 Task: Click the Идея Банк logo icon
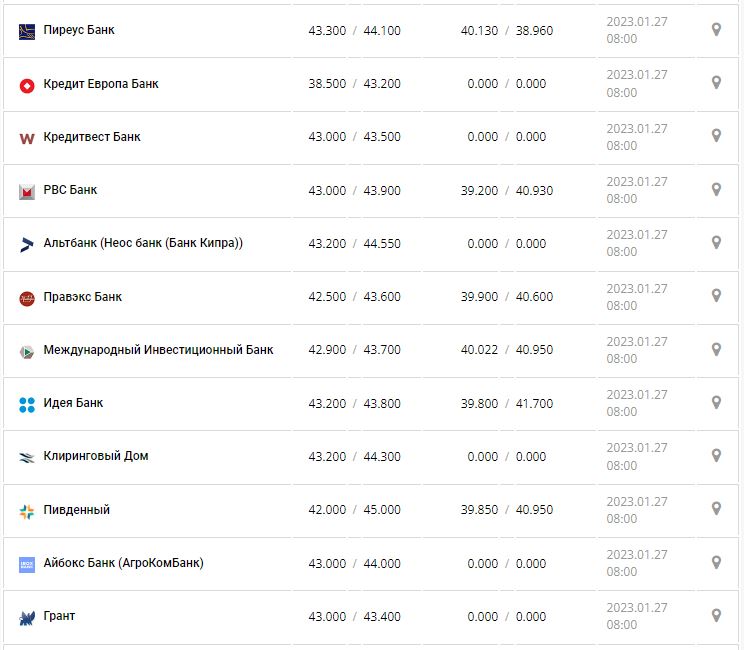pyautogui.click(x=27, y=404)
